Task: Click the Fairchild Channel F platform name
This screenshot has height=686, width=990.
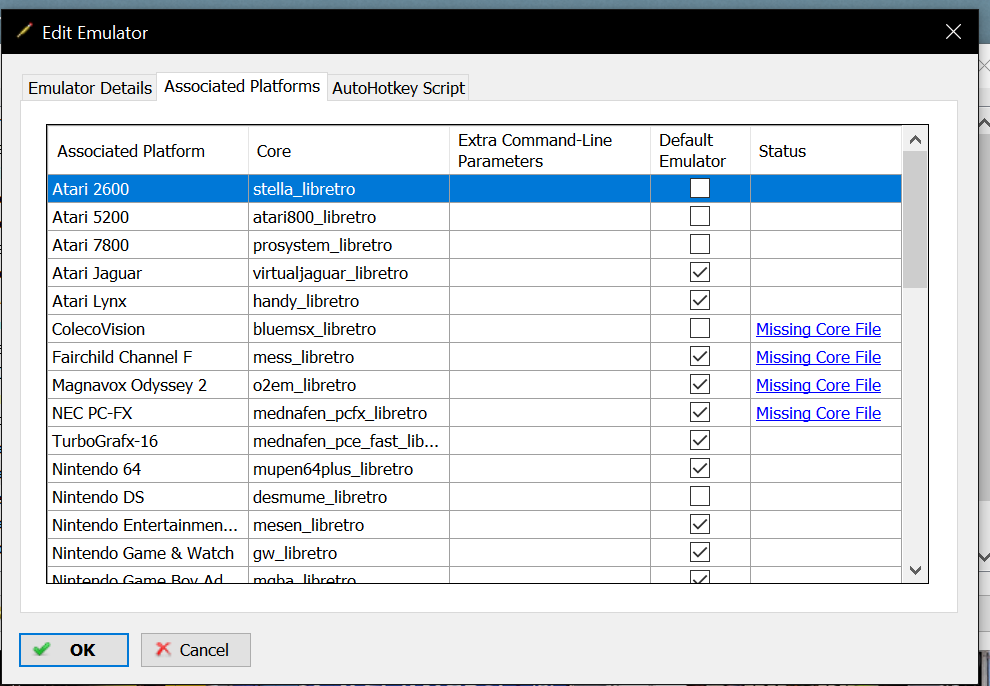Action: pyautogui.click(x=122, y=357)
